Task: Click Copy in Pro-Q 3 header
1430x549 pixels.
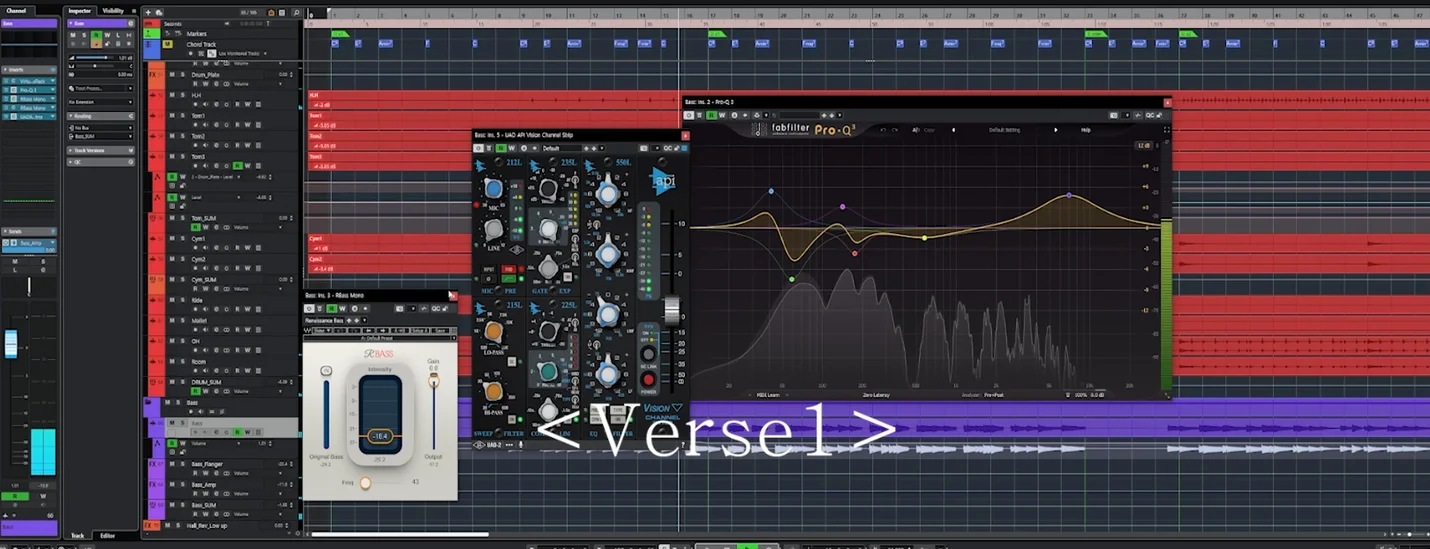Action: click(930, 130)
